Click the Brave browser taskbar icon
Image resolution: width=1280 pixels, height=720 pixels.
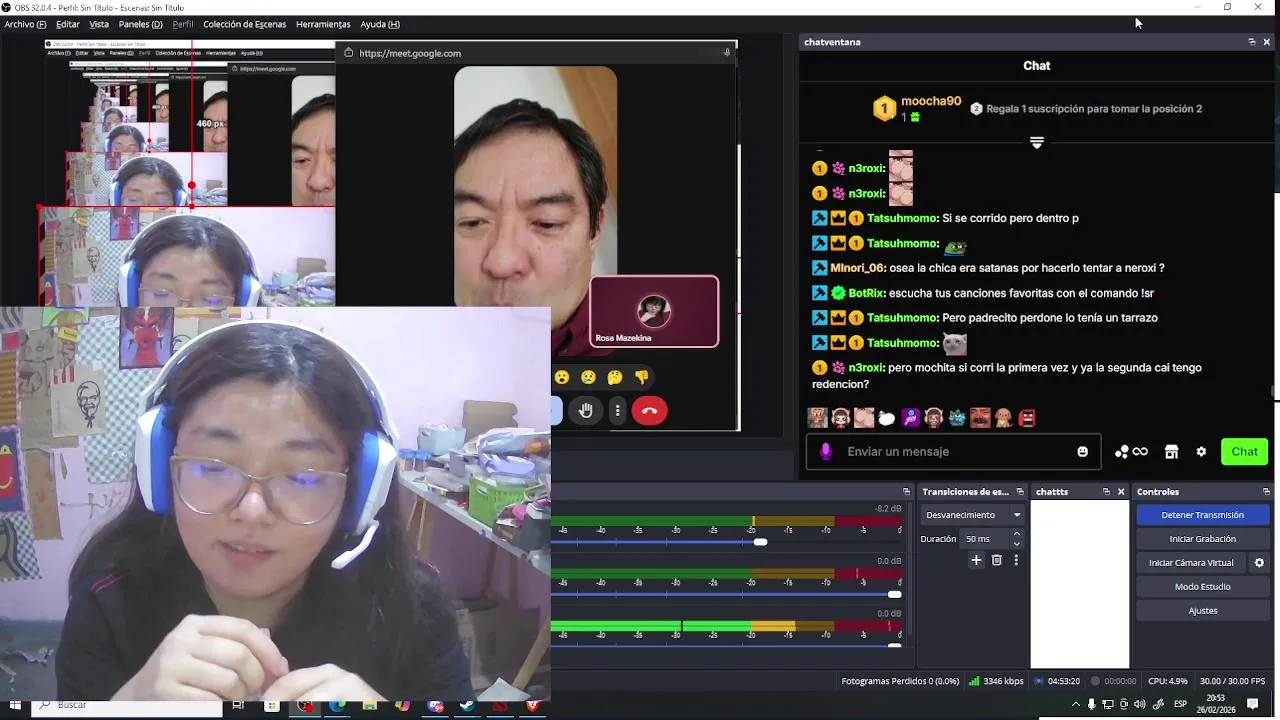pyautogui.click(x=532, y=705)
